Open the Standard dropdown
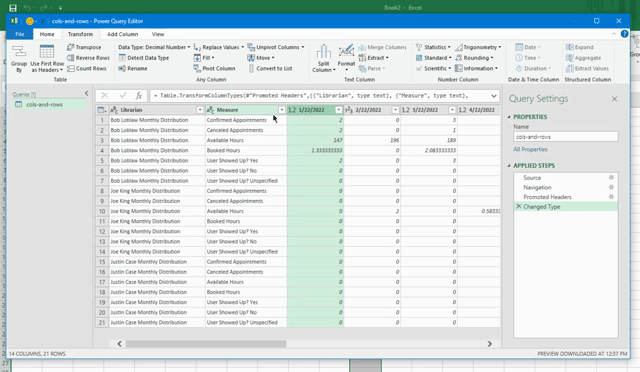 pyautogui.click(x=433, y=58)
